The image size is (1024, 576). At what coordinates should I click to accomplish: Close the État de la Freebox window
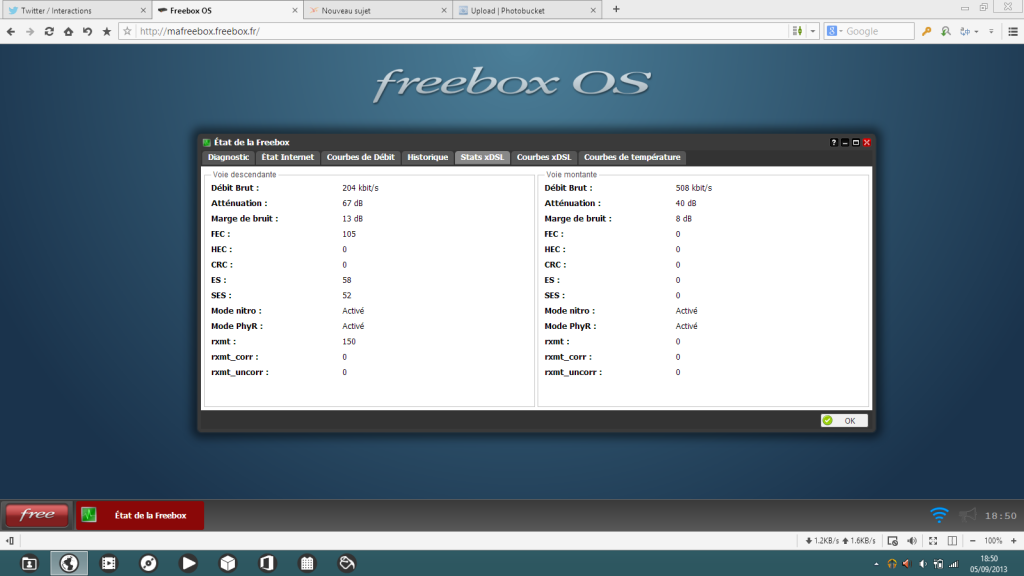(867, 142)
